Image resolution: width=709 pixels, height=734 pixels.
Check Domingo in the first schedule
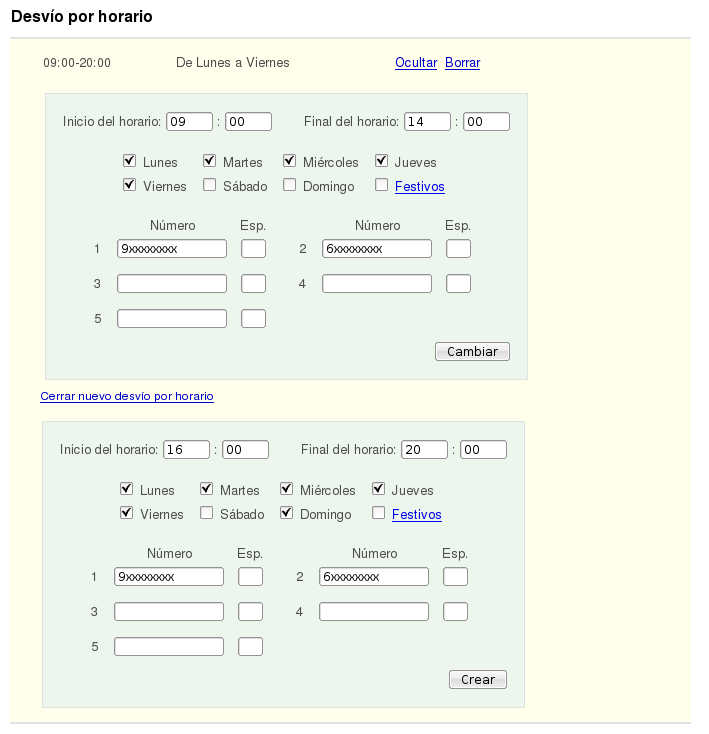click(x=289, y=185)
